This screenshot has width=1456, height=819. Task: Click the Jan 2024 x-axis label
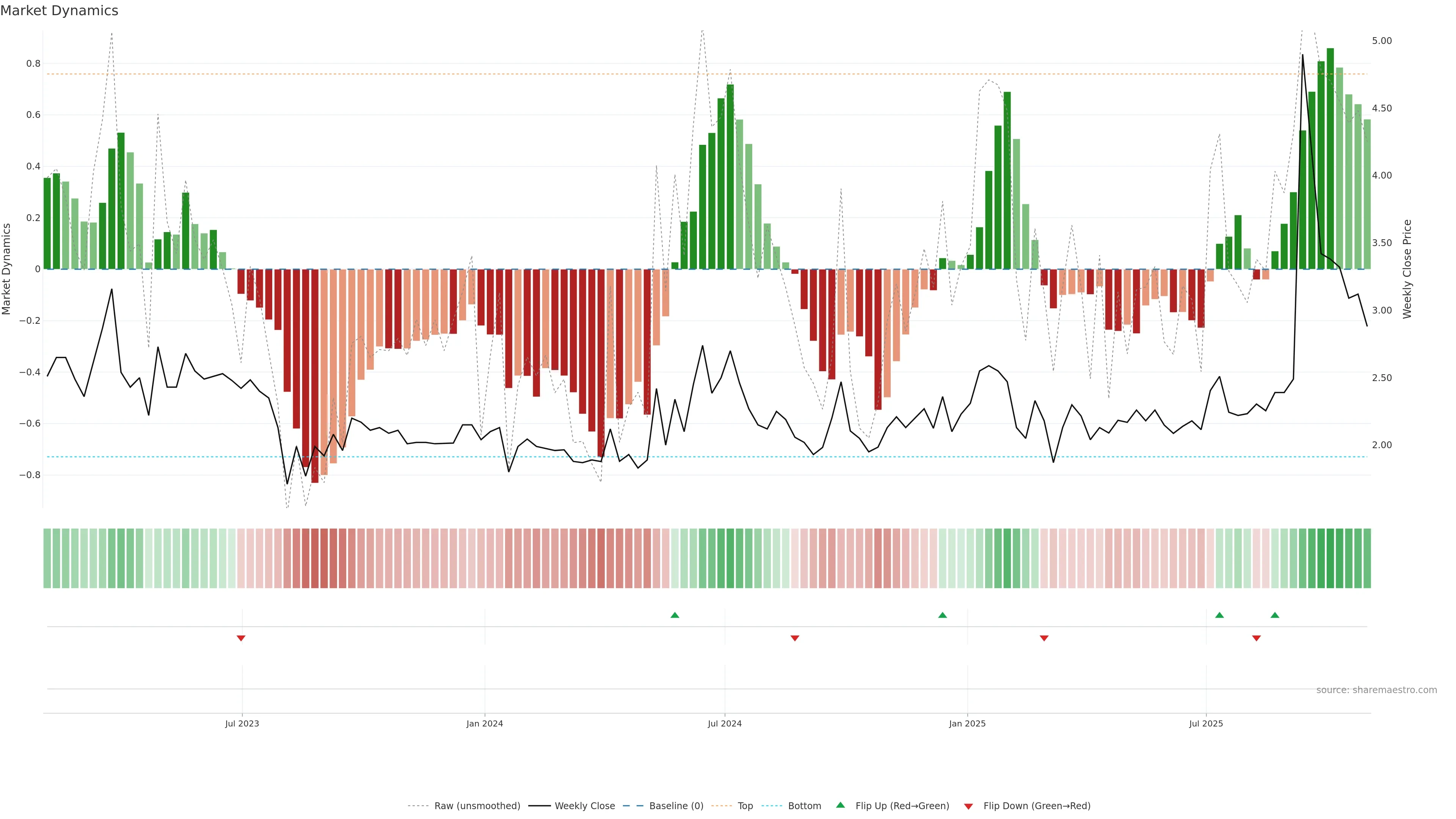pyautogui.click(x=485, y=723)
